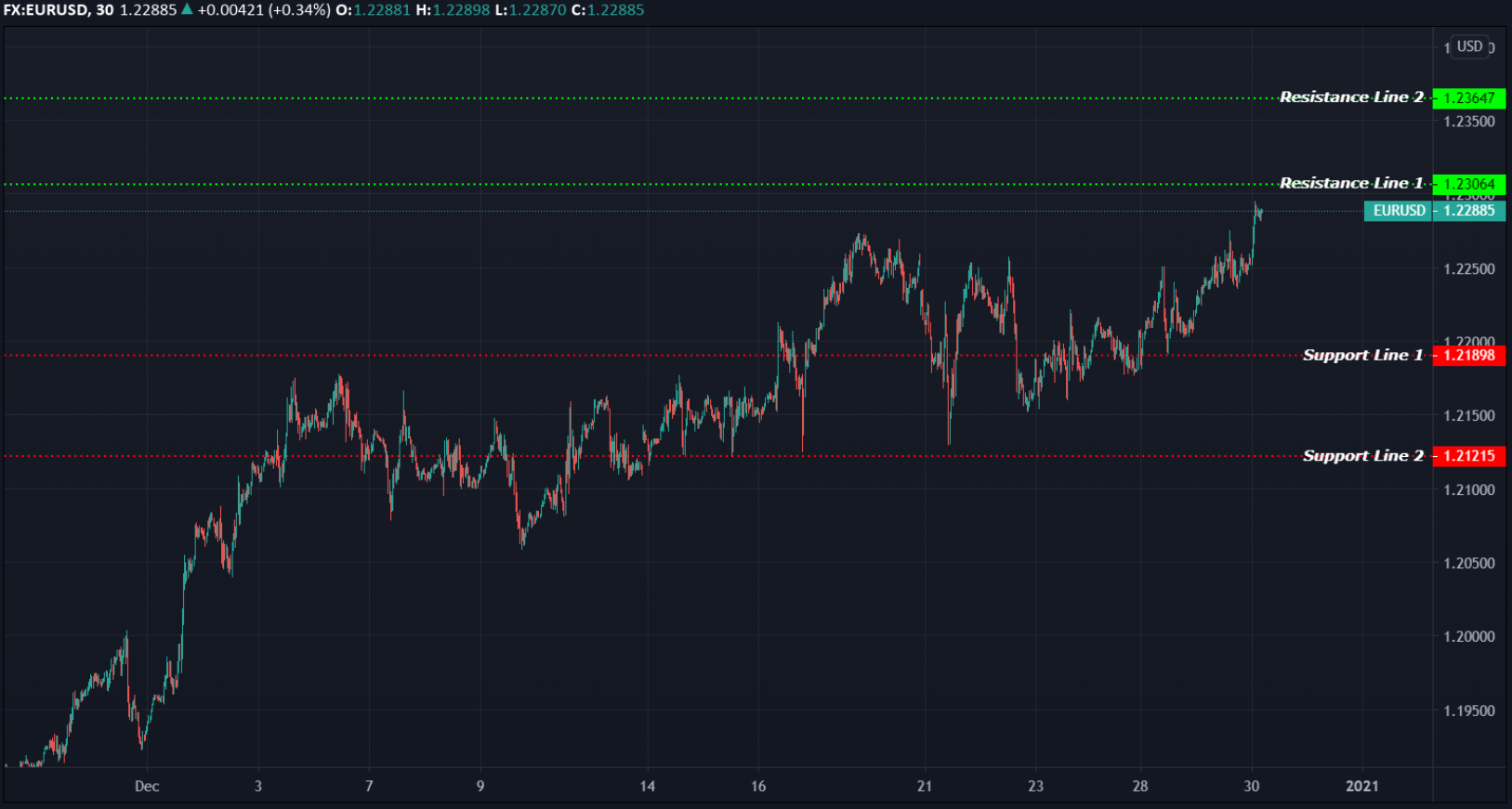Viewport: 1512px width, 809px height.
Task: Click the 9 date on time axis
Action: [x=480, y=787]
